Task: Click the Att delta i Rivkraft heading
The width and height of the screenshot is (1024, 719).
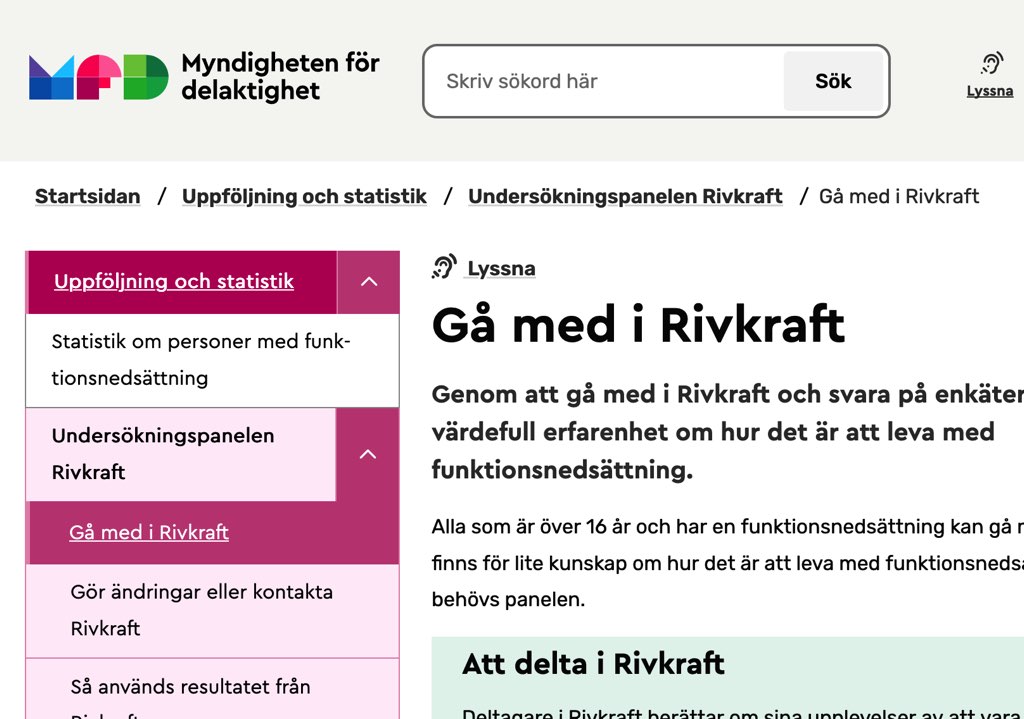Action: pos(593,664)
